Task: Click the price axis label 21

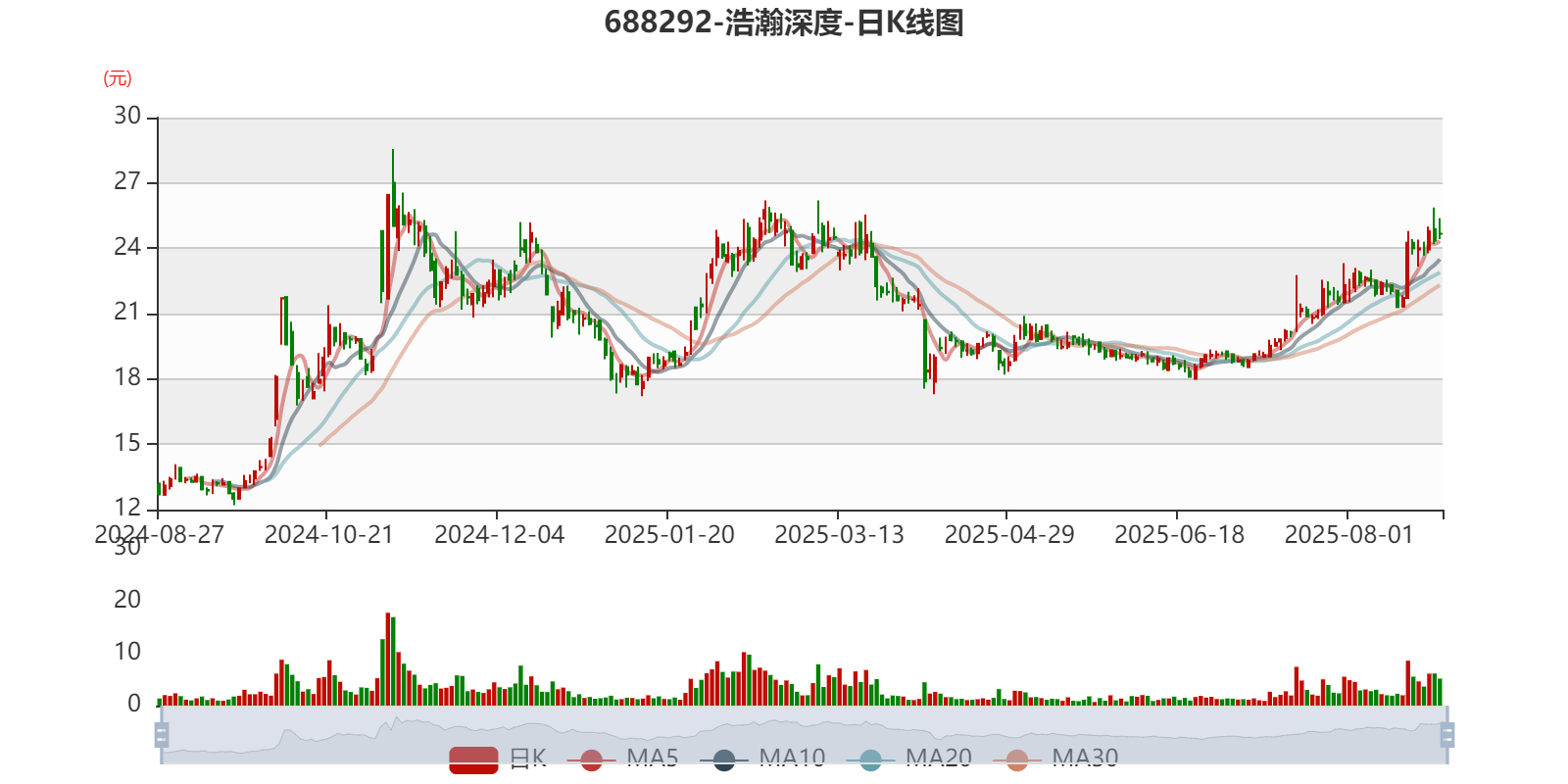Action: pos(127,312)
